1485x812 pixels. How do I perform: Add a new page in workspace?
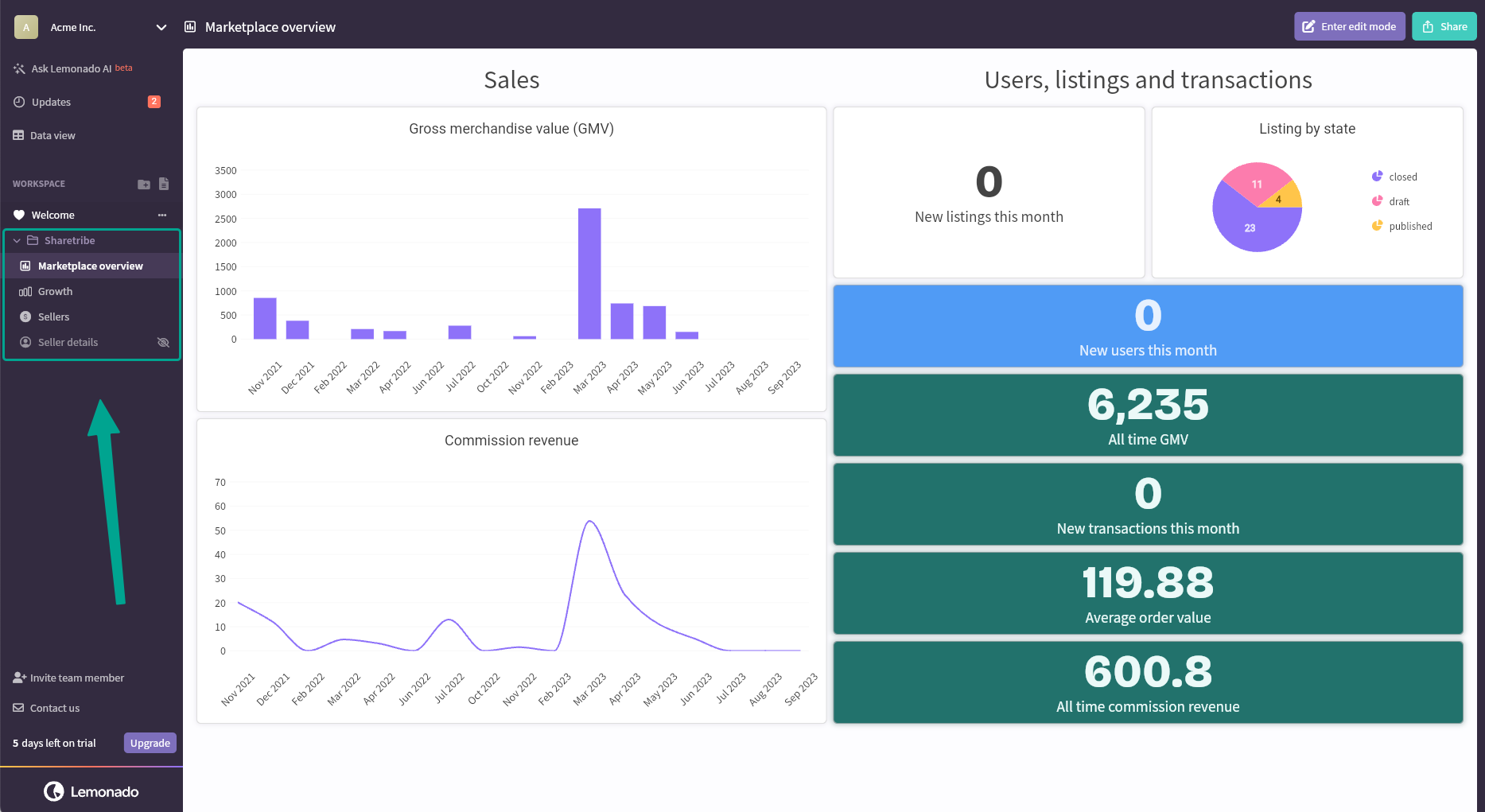click(x=164, y=184)
